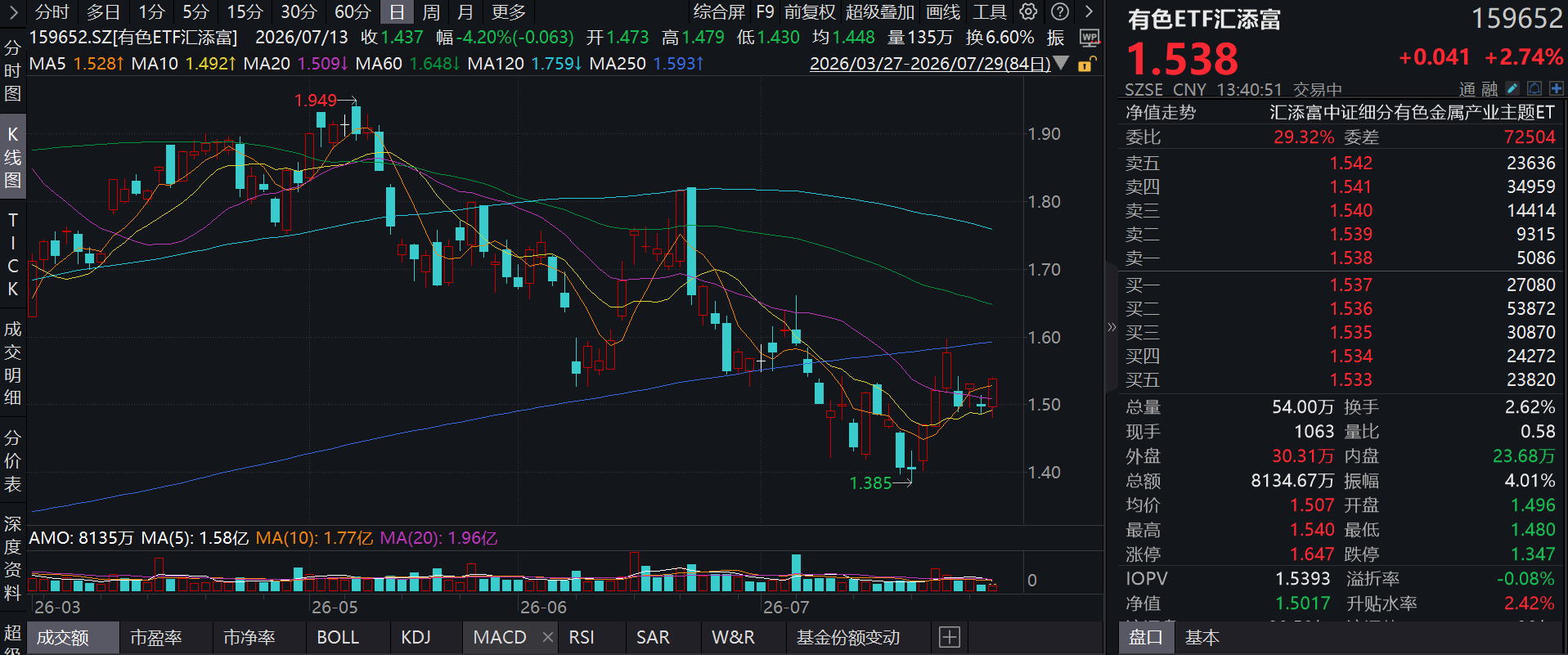Click the 1.949 high price marker
Viewport: 1568px width, 655px height.
click(316, 100)
